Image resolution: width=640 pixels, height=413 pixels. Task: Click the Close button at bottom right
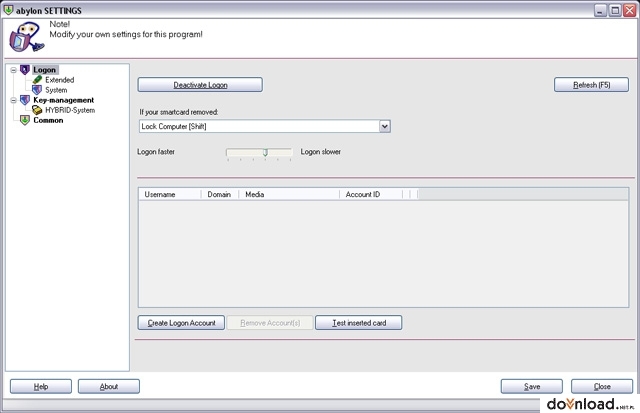602,386
